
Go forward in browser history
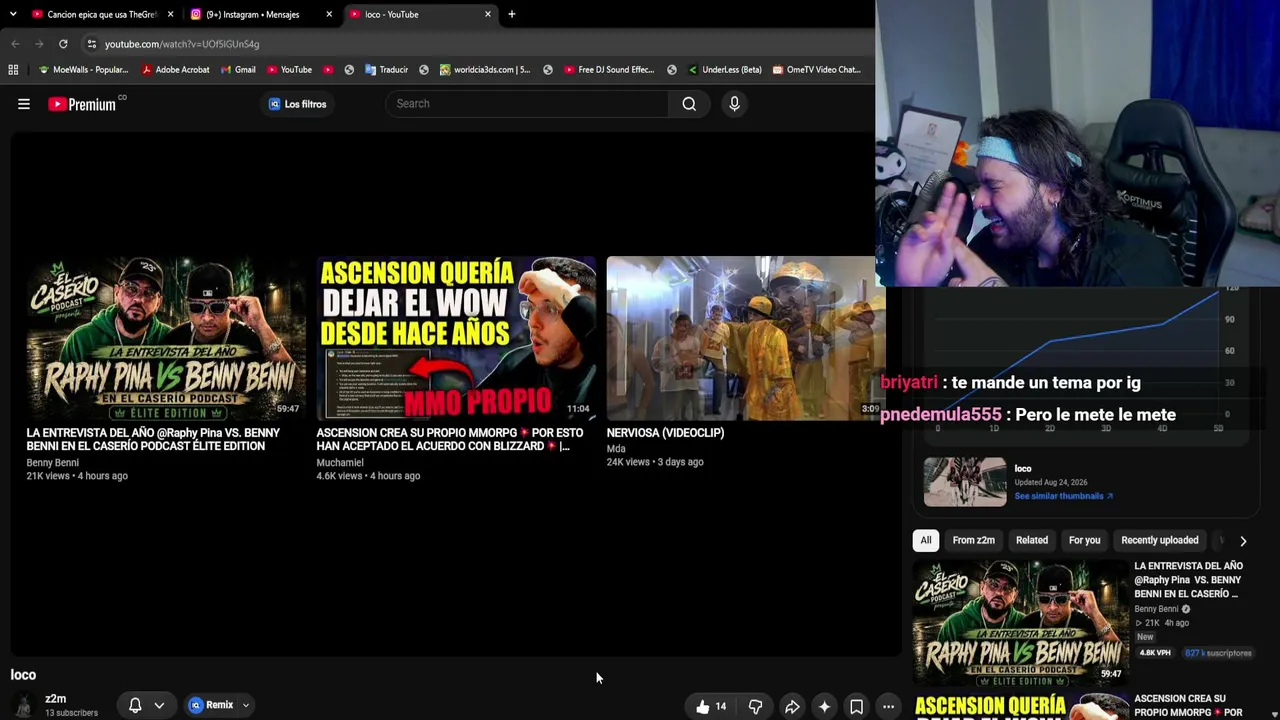(x=39, y=44)
